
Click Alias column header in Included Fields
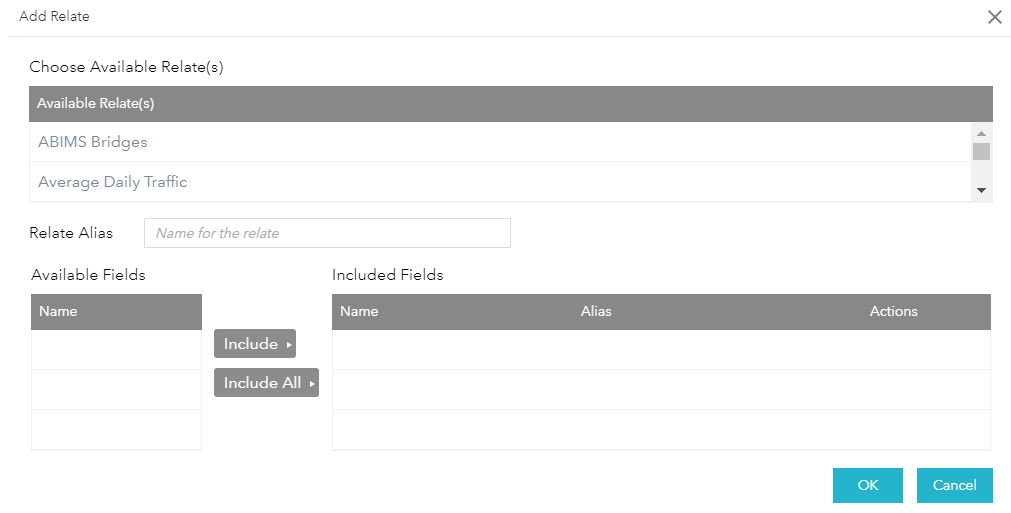pyautogui.click(x=596, y=311)
